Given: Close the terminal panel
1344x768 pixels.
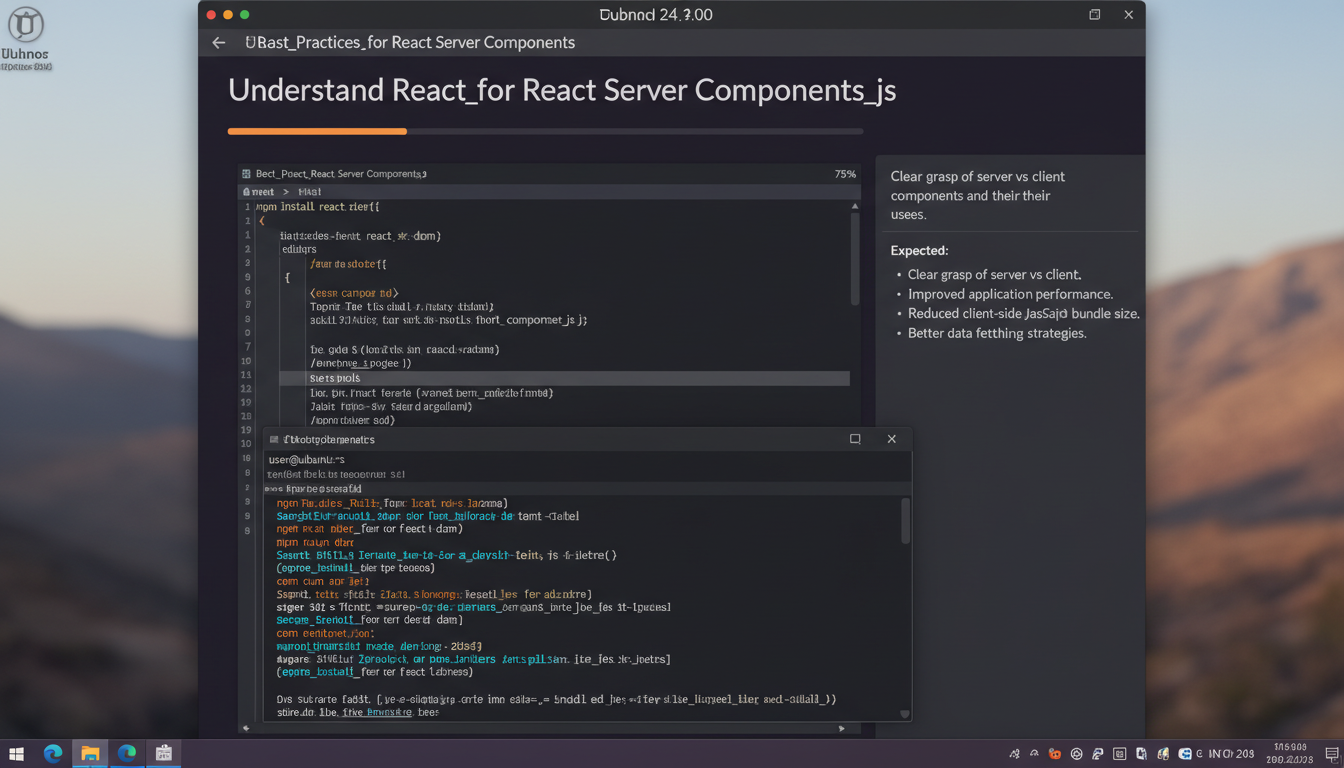Looking at the screenshot, I should point(892,439).
